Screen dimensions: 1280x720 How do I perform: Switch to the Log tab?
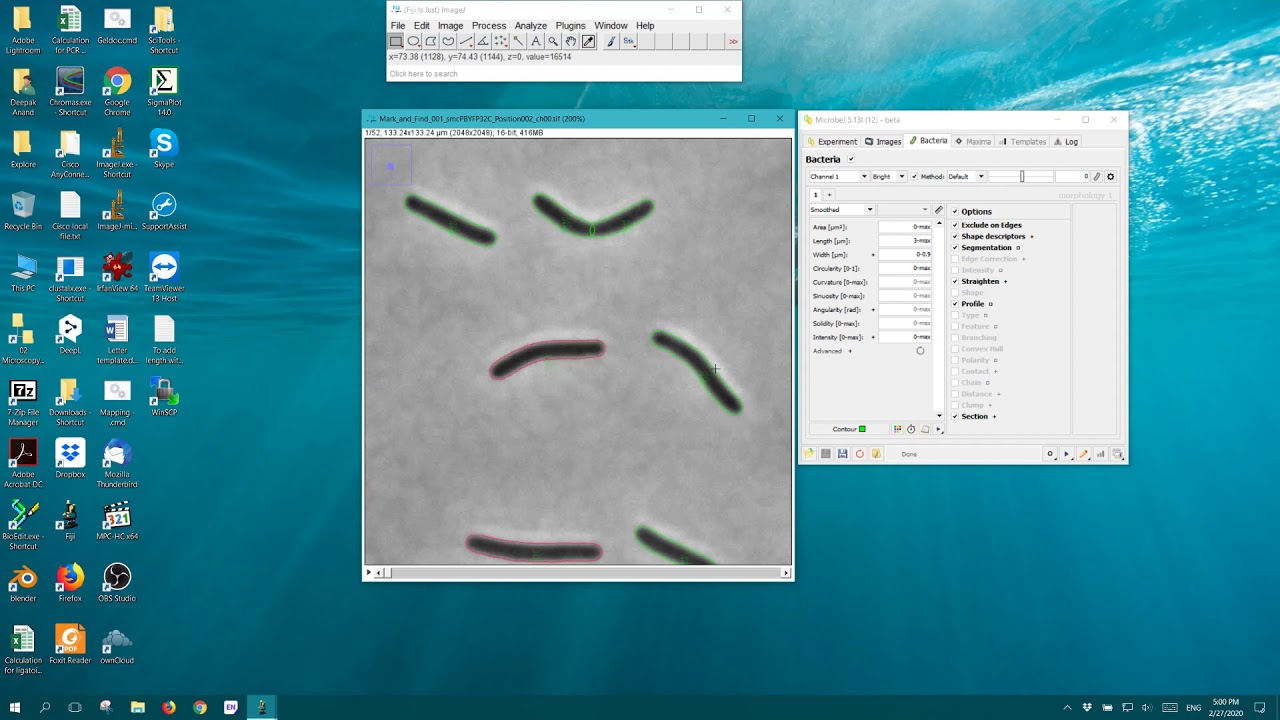point(1066,141)
